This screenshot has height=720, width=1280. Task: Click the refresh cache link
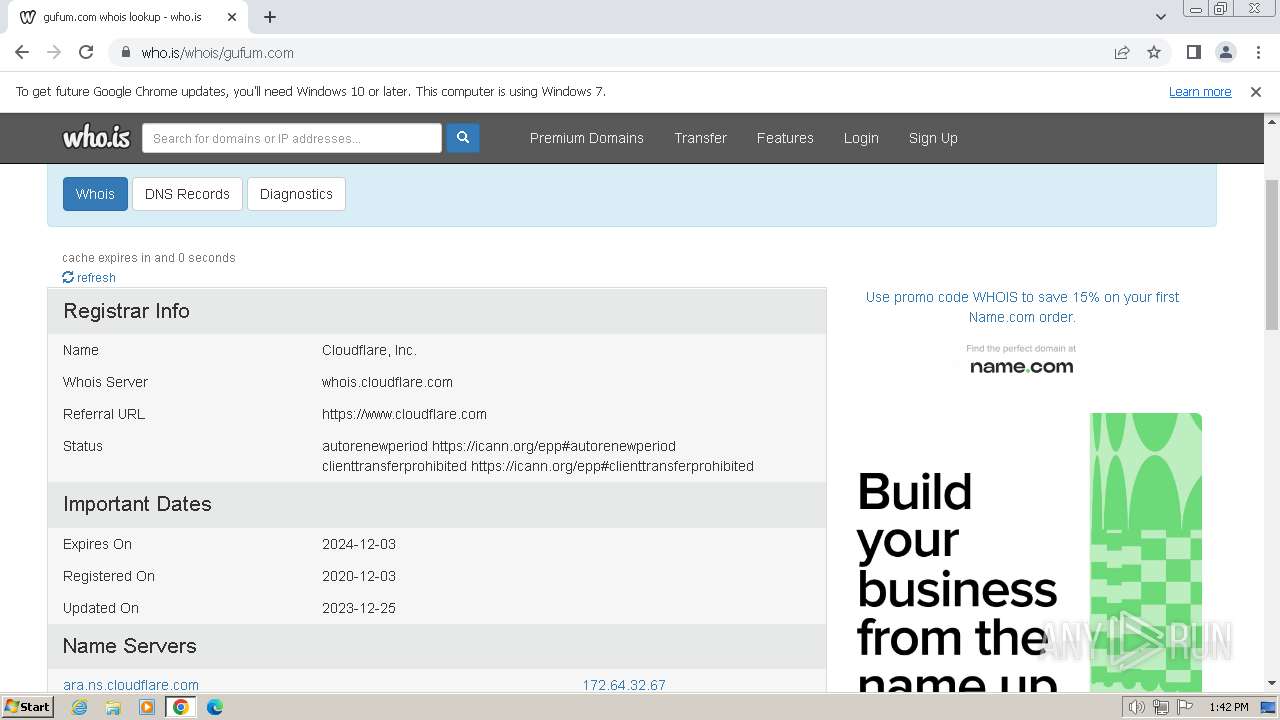[89, 278]
